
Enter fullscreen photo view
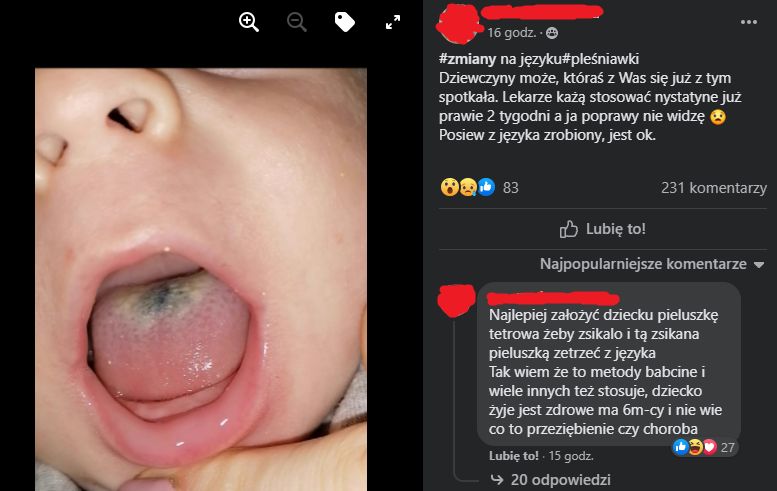click(x=392, y=22)
